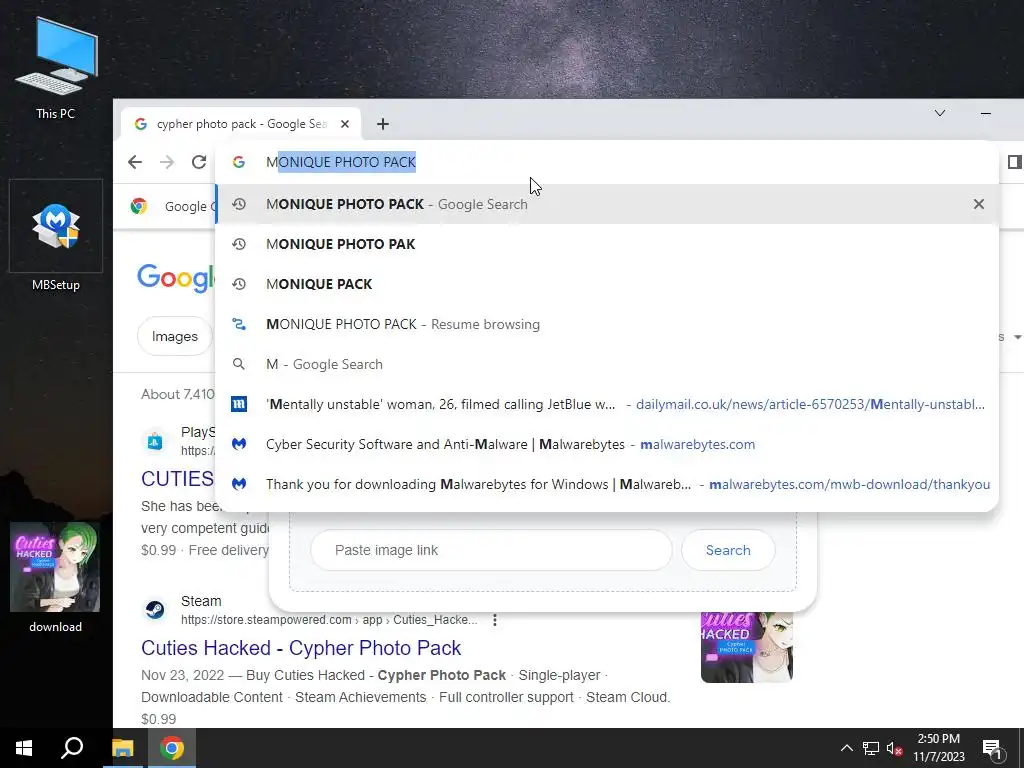This screenshot has height=768, width=1024.
Task: Select the cypher photo pack tab
Action: (241, 124)
